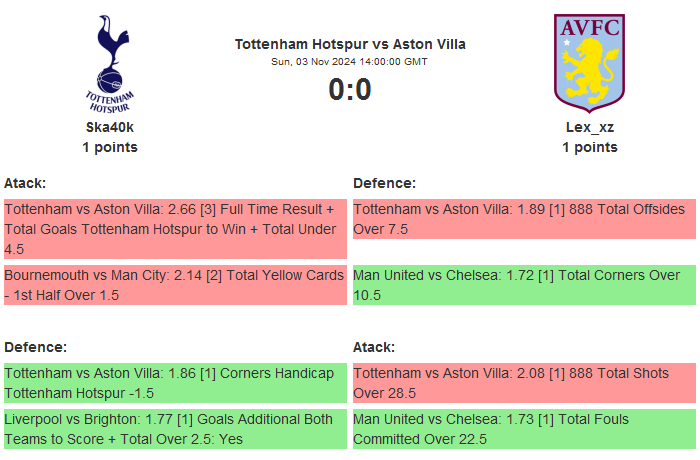The image size is (700, 460).
Task: Select Total Offsides Over 7.5 bet
Action: click(x=524, y=219)
